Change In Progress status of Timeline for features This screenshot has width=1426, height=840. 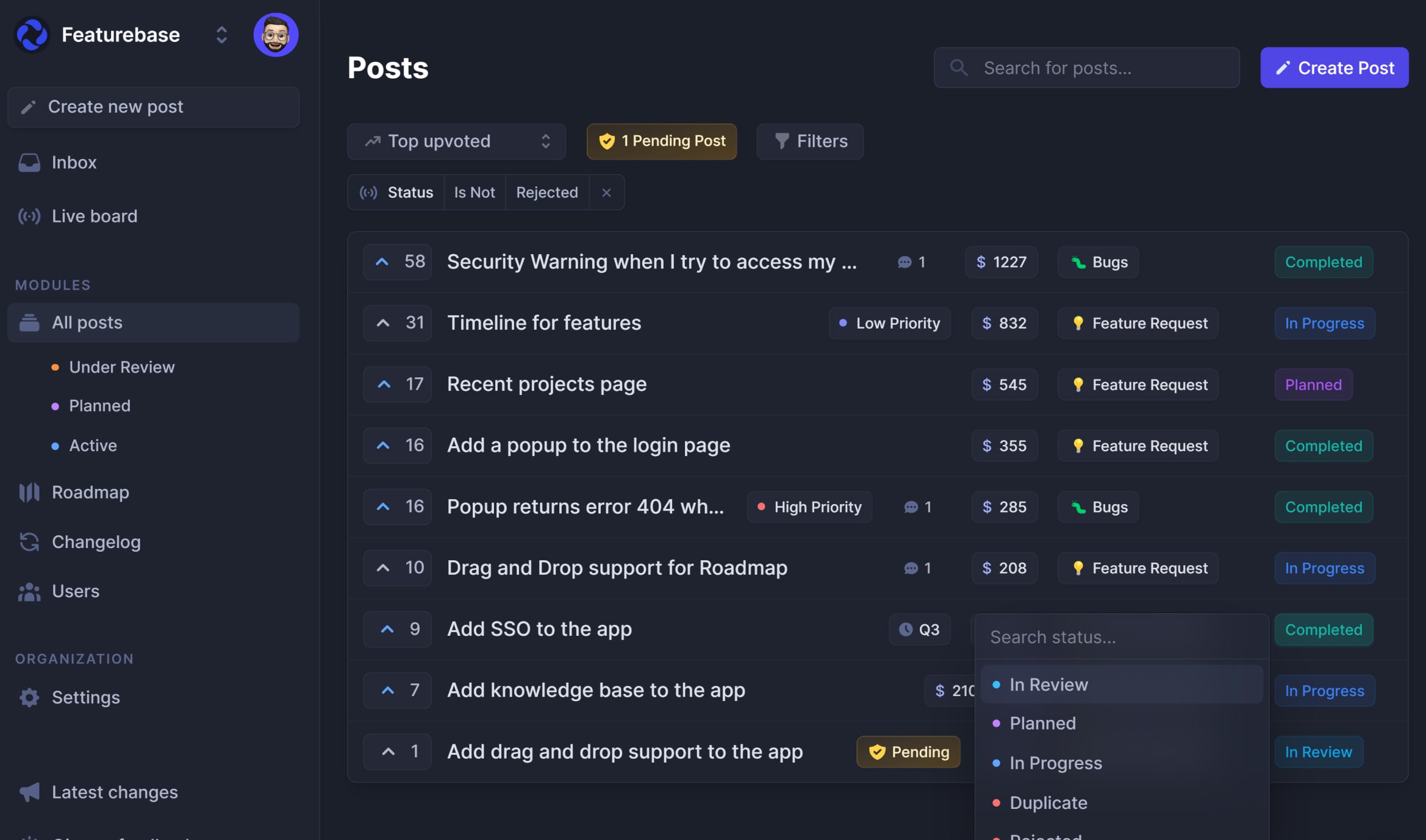(1324, 323)
